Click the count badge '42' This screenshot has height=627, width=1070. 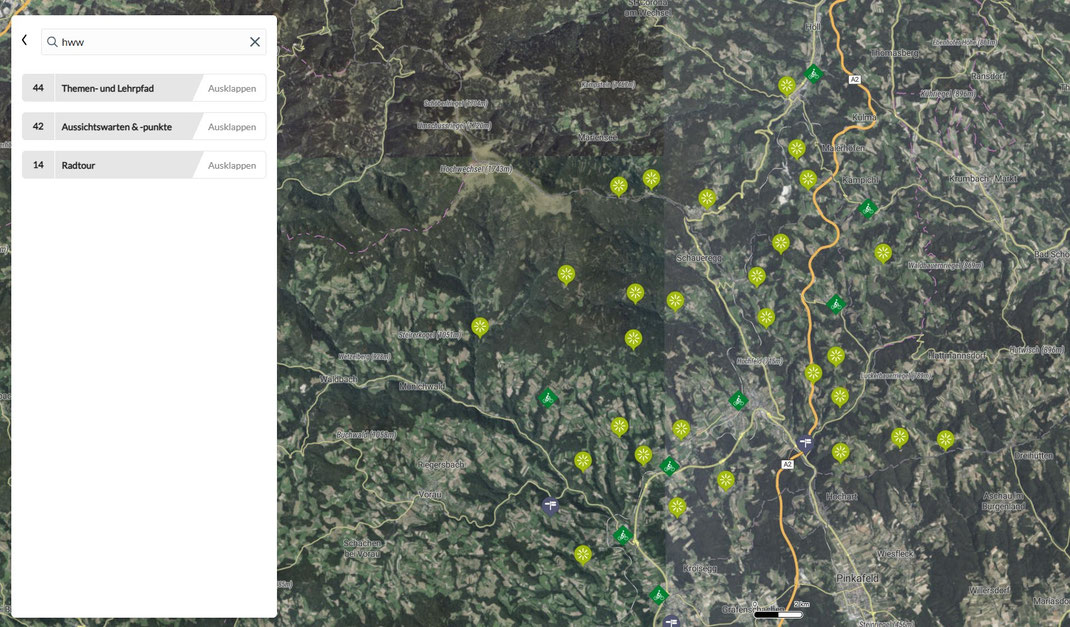[x=38, y=126]
